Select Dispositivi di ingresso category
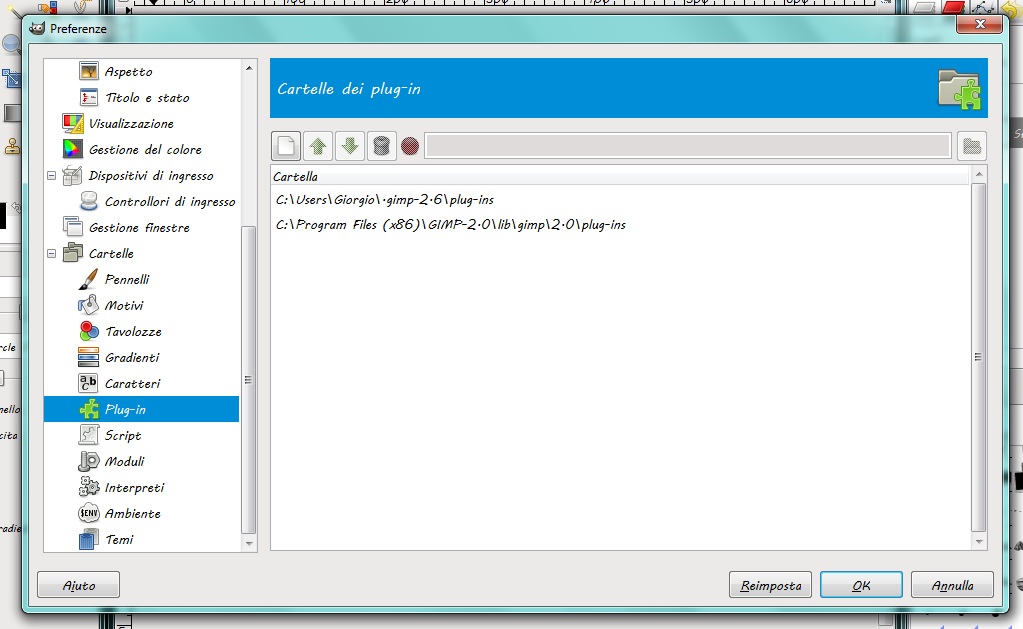1023x629 pixels. (x=151, y=176)
